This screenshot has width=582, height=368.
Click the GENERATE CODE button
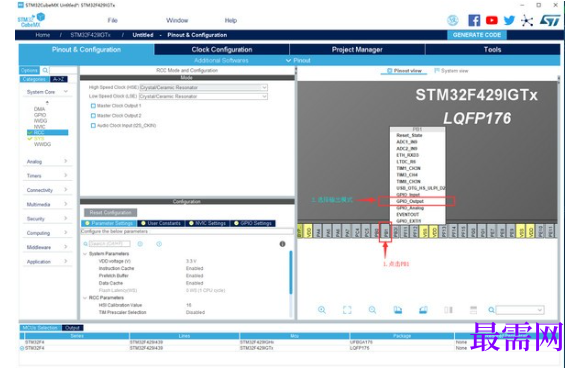[477, 35]
